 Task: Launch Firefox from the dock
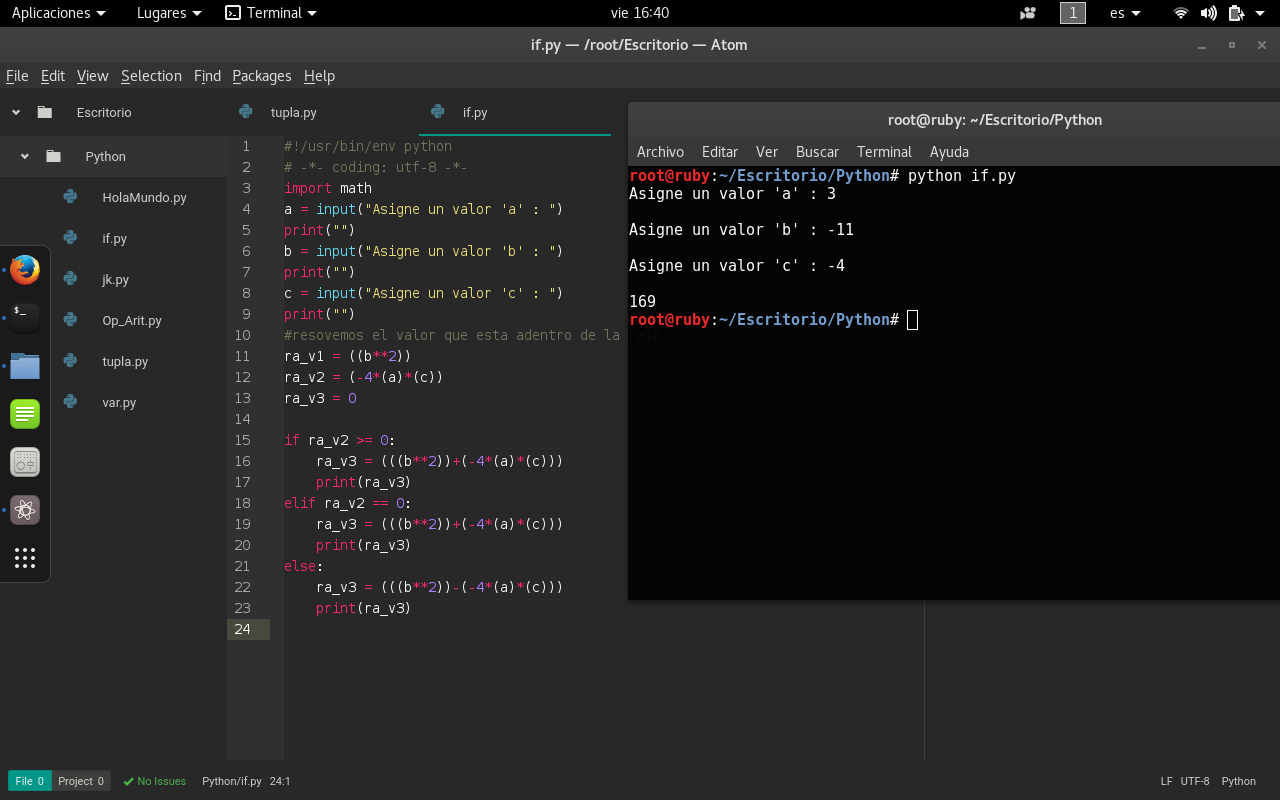(25, 270)
